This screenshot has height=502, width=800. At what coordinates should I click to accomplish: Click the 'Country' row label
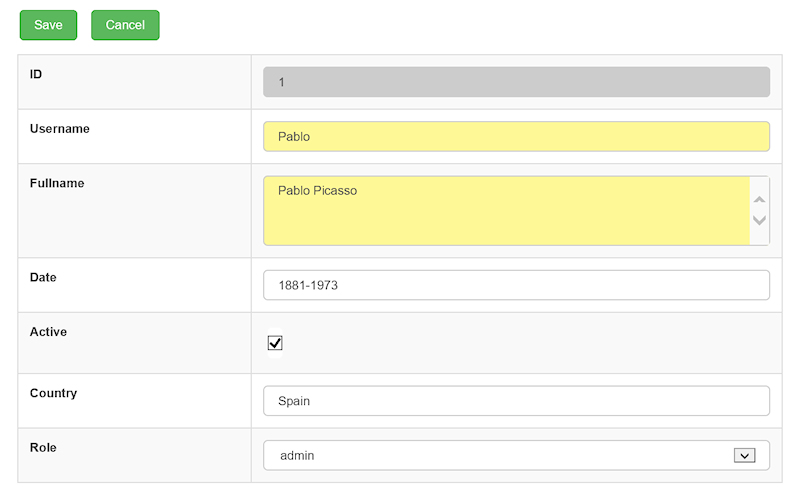pyautogui.click(x=53, y=393)
